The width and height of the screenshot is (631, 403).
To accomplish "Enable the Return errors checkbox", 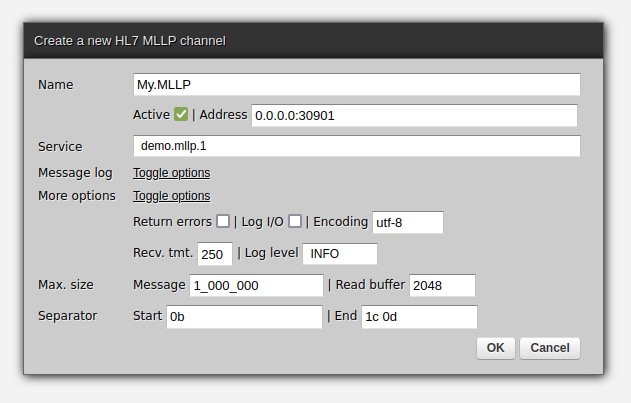I will pos(223,221).
